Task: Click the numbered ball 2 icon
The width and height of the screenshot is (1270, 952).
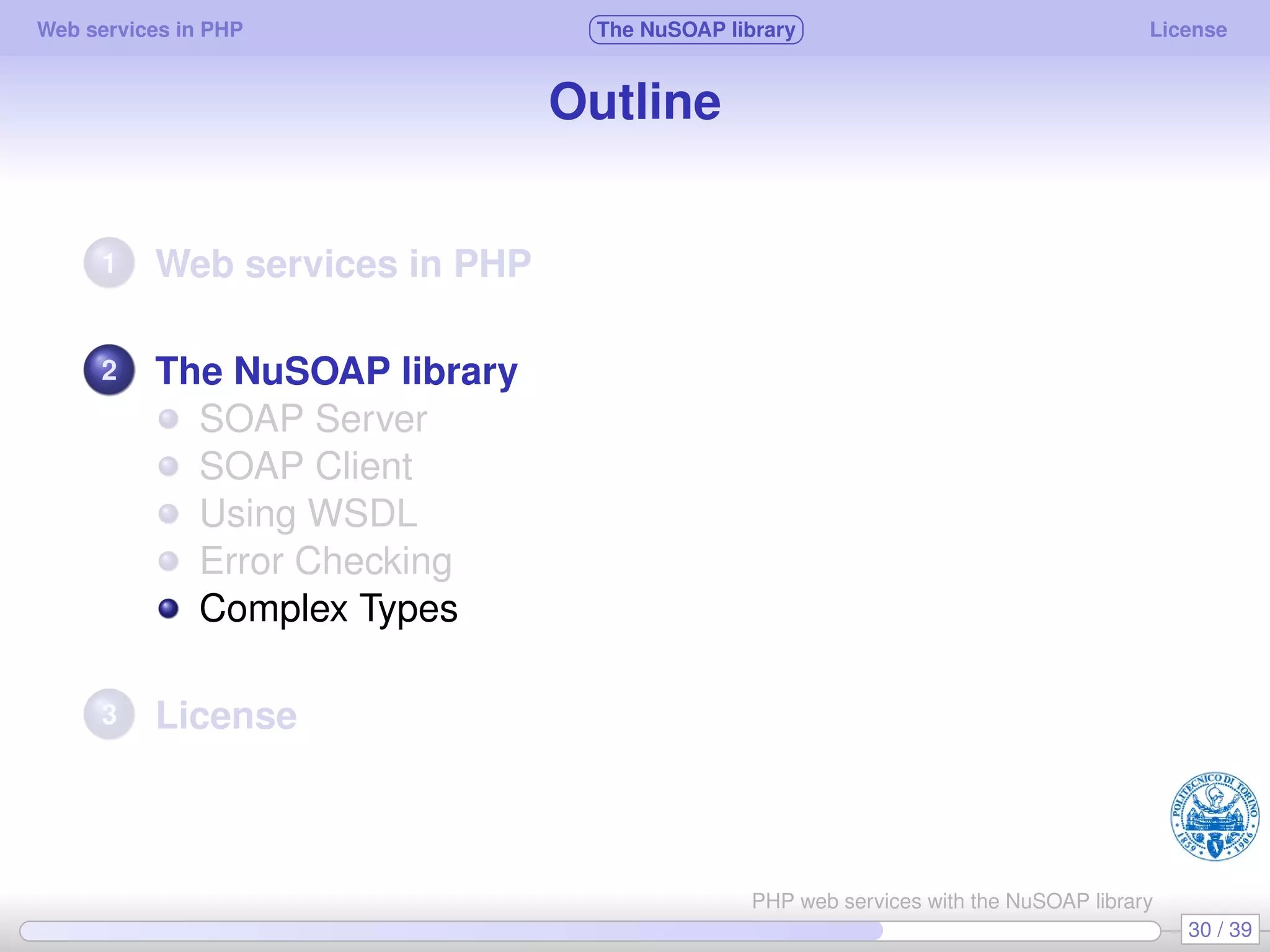Action: (x=109, y=370)
